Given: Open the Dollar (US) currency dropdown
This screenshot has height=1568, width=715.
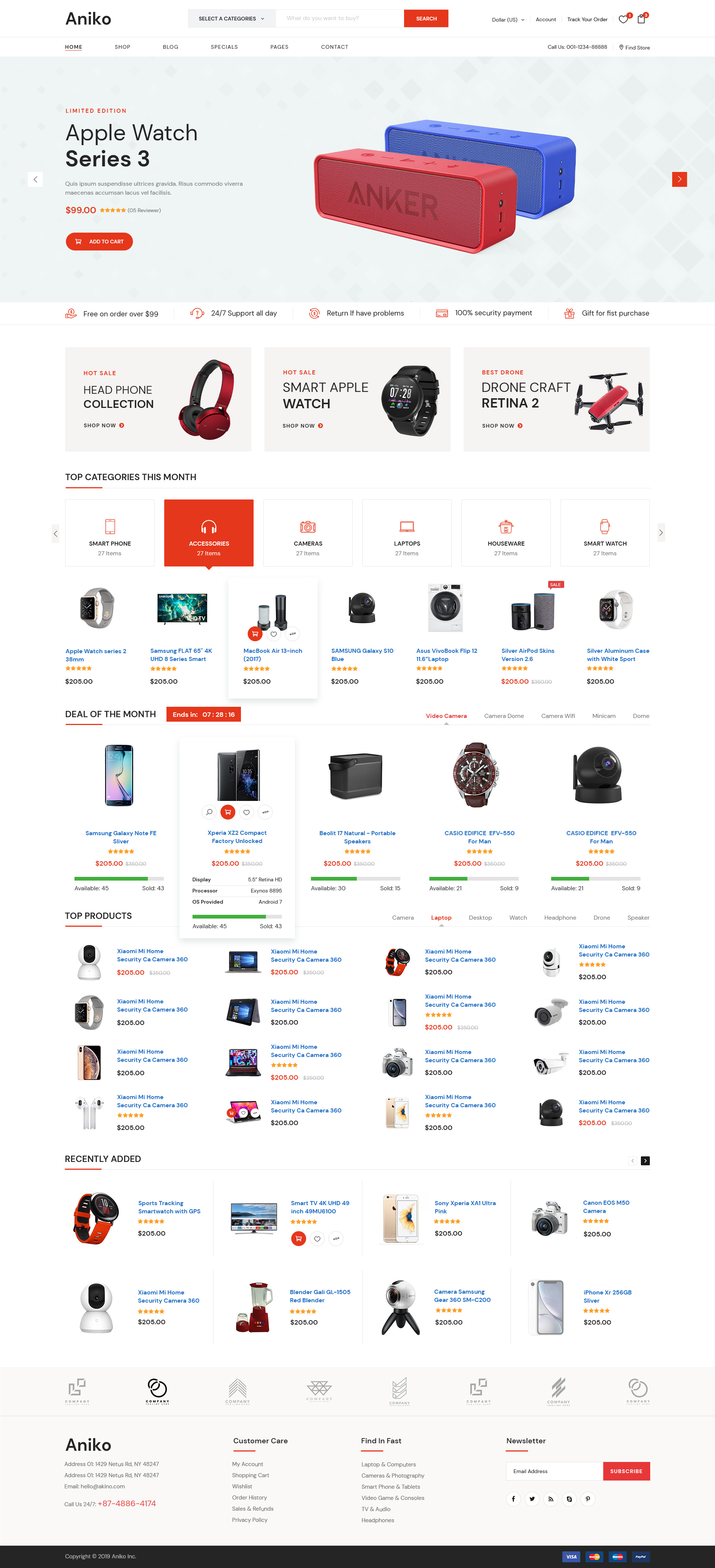Looking at the screenshot, I should coord(508,19).
